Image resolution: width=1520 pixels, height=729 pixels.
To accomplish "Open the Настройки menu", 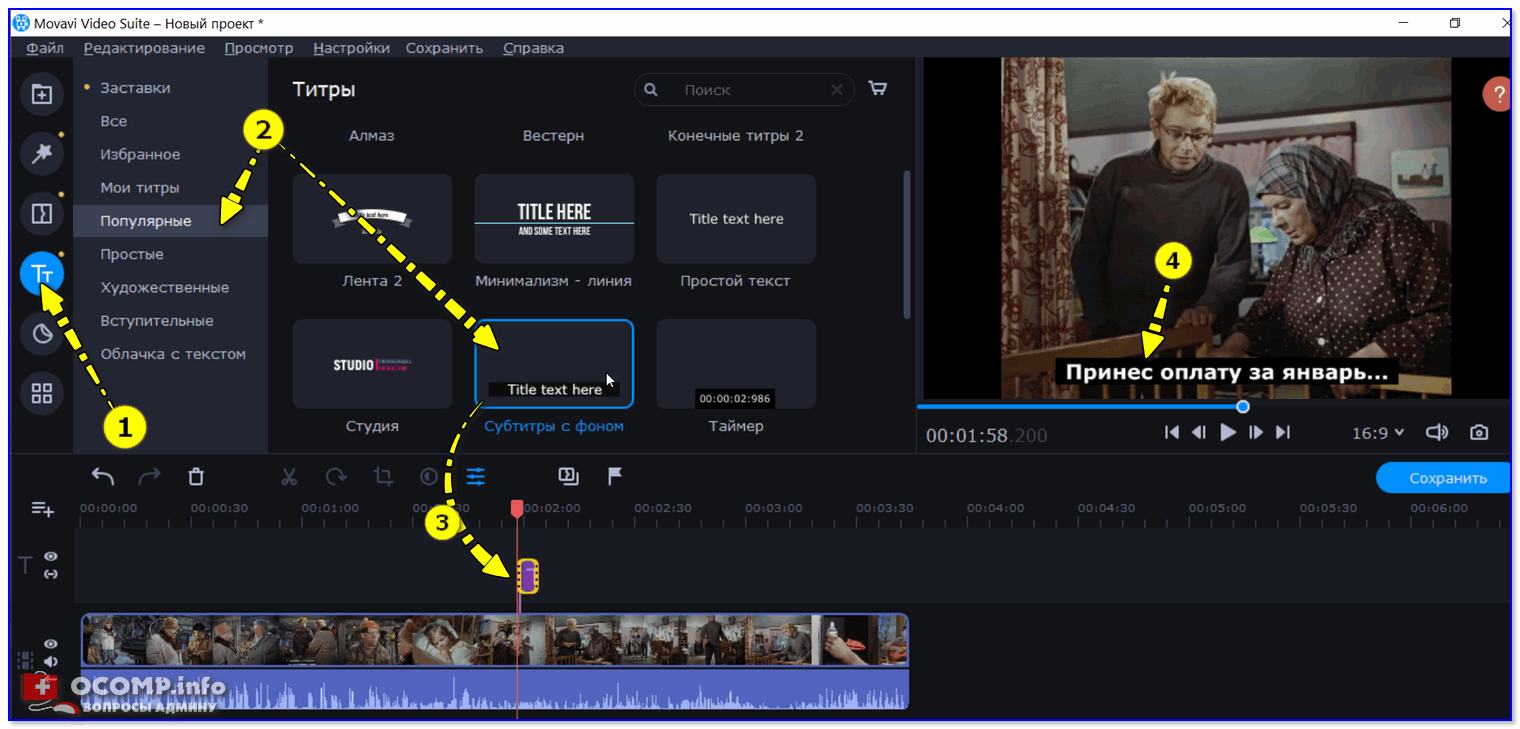I will point(351,48).
